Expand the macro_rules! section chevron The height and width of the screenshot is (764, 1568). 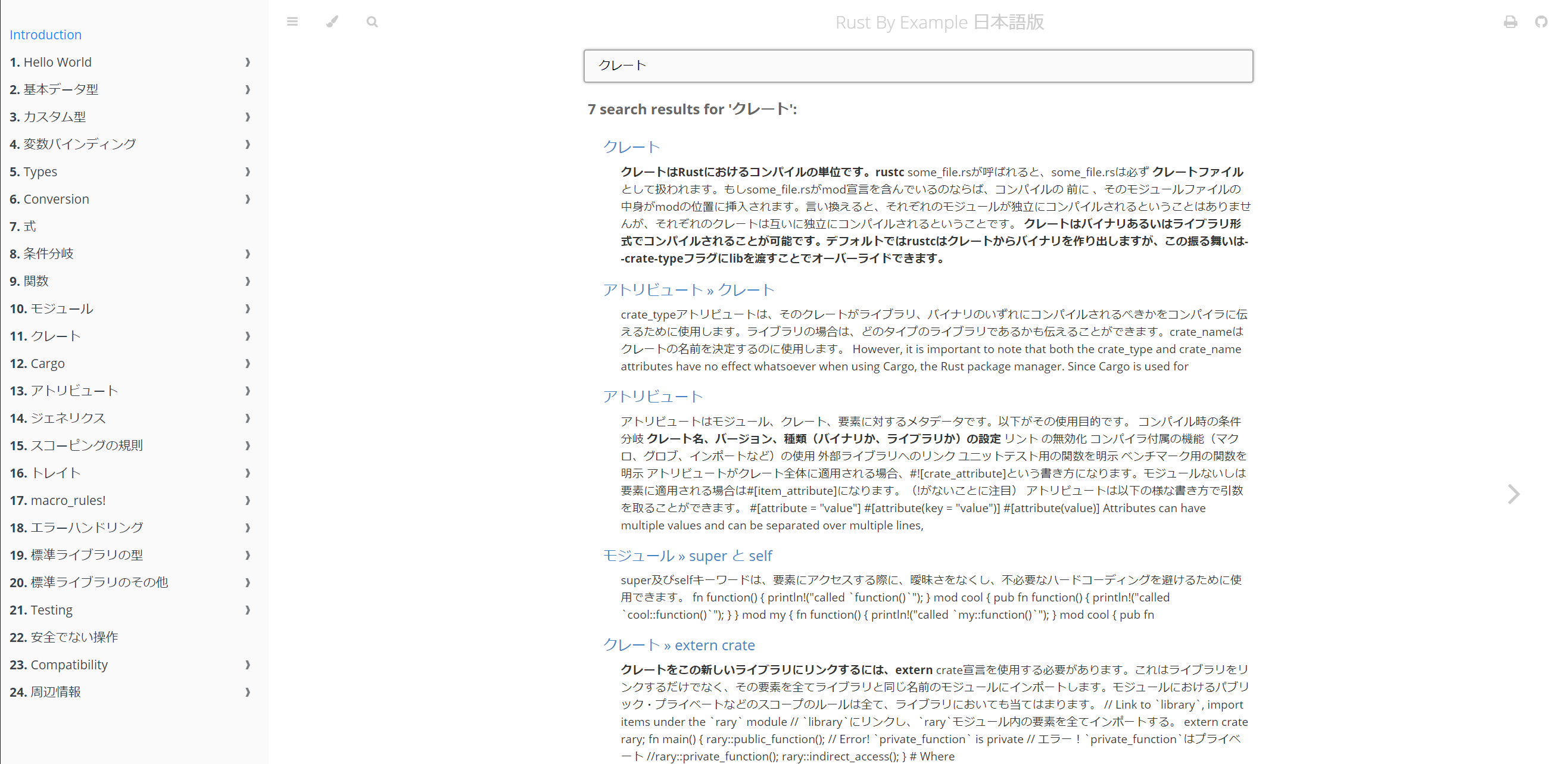pos(247,500)
